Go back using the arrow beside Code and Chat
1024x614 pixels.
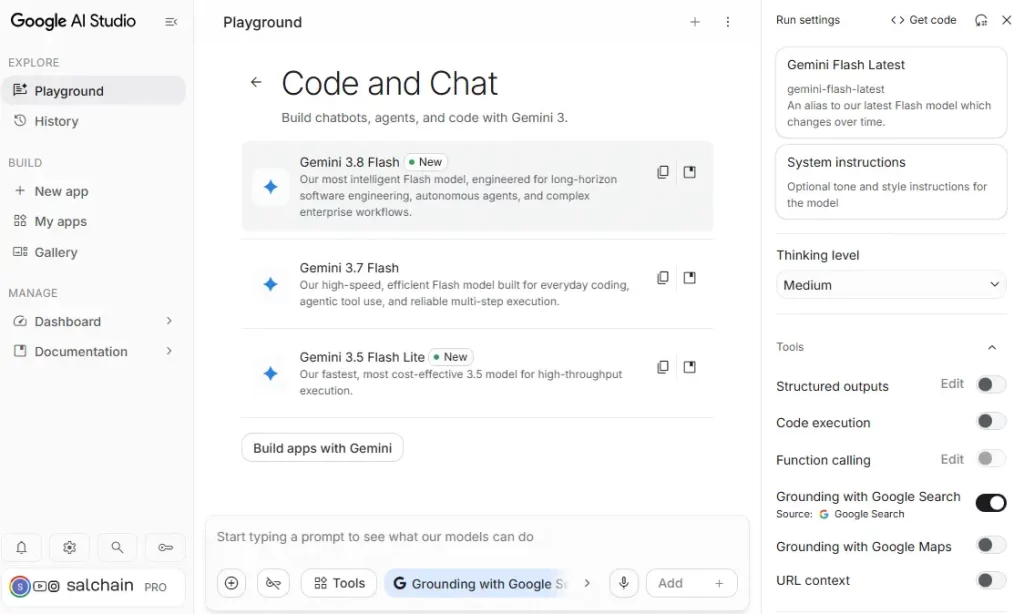pyautogui.click(x=256, y=82)
